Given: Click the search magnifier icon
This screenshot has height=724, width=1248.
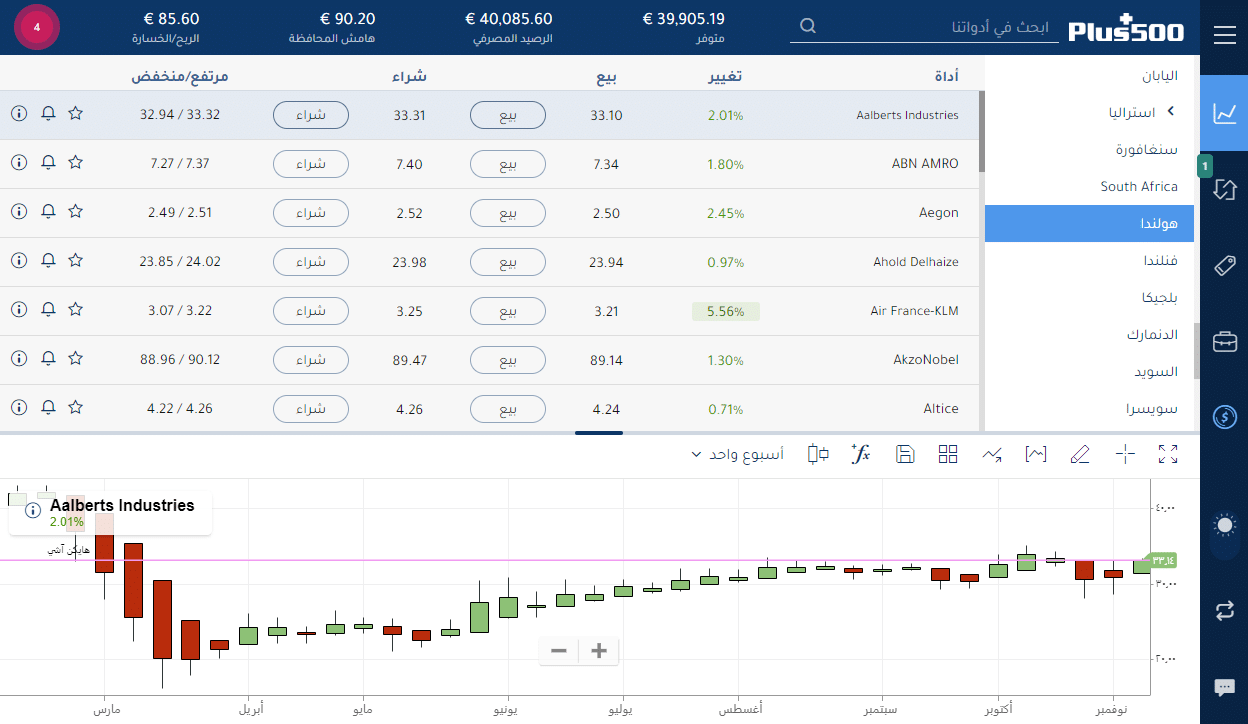Looking at the screenshot, I should pos(808,27).
